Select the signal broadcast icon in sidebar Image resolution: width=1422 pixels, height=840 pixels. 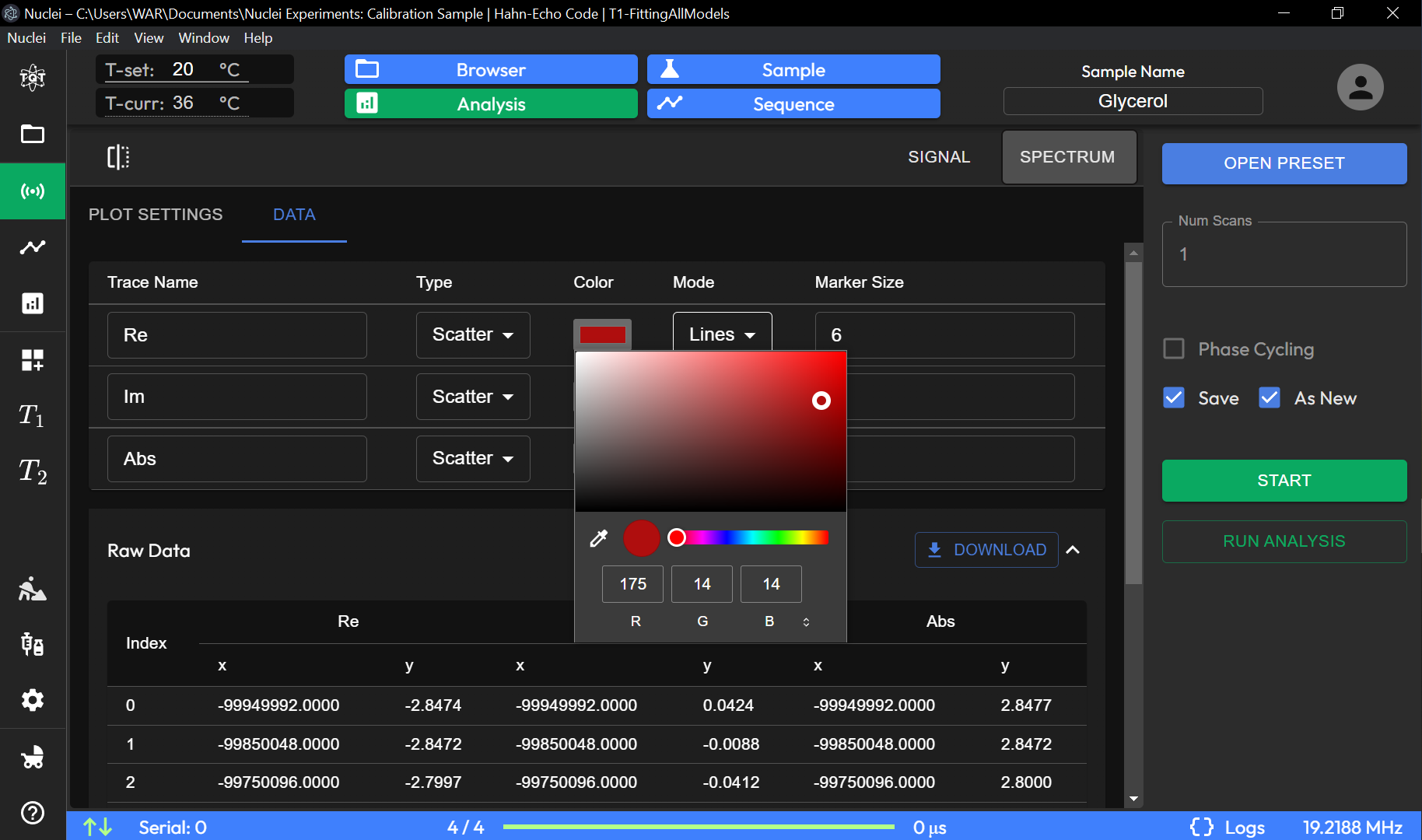click(x=33, y=191)
